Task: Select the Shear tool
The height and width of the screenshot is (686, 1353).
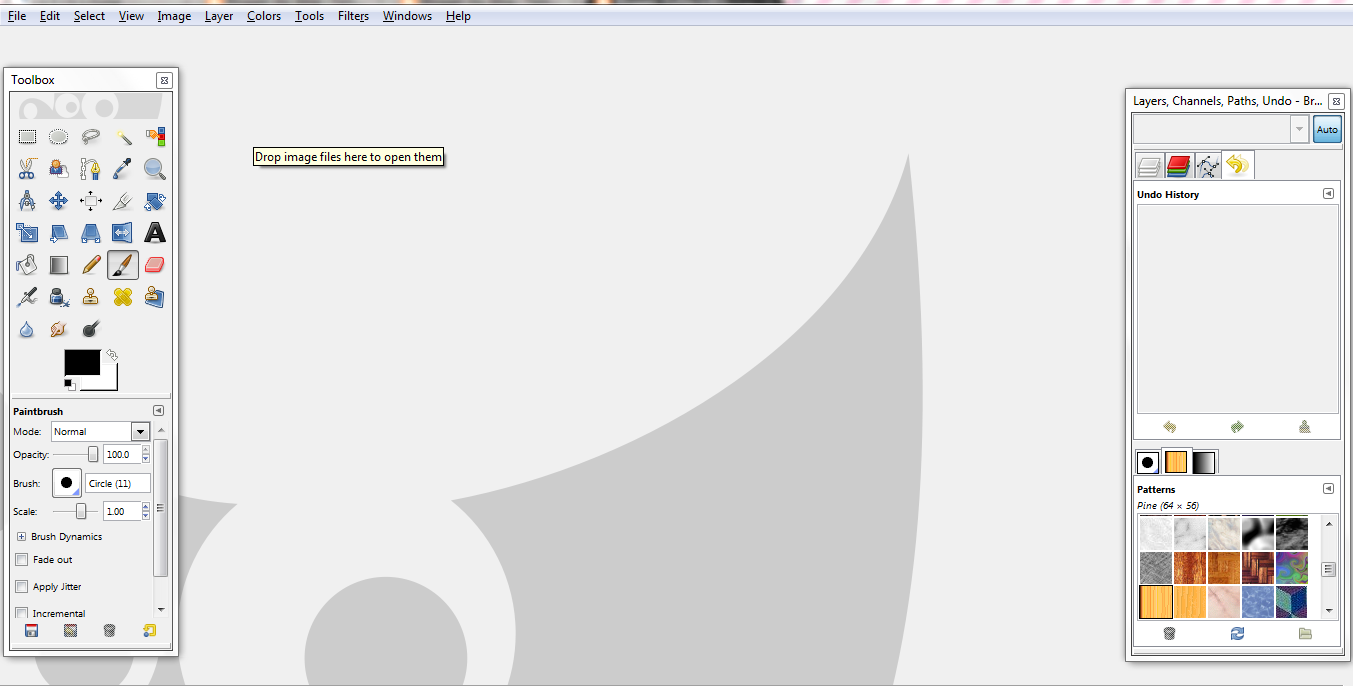Action: tap(59, 233)
